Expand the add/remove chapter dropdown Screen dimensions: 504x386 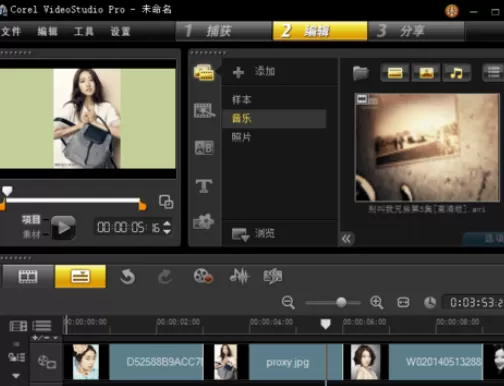point(46,338)
